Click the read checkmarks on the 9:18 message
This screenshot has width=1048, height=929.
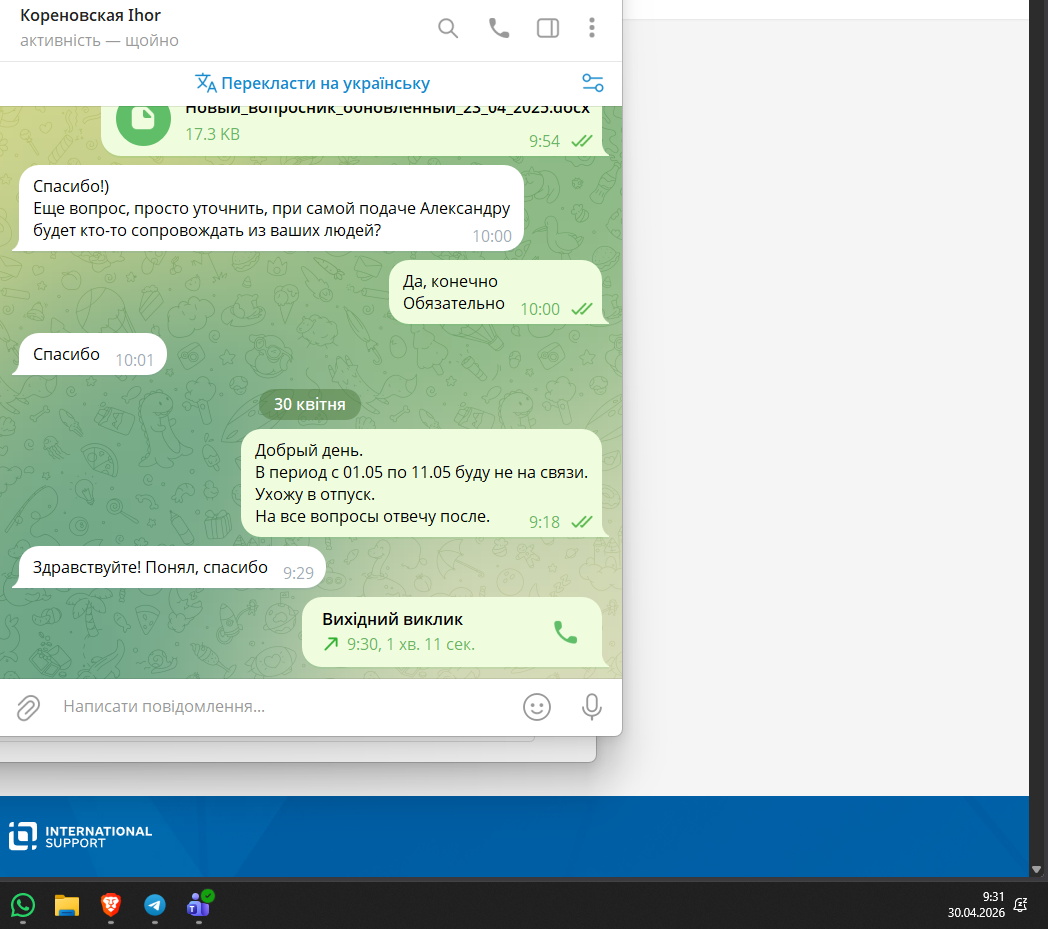click(x=582, y=522)
